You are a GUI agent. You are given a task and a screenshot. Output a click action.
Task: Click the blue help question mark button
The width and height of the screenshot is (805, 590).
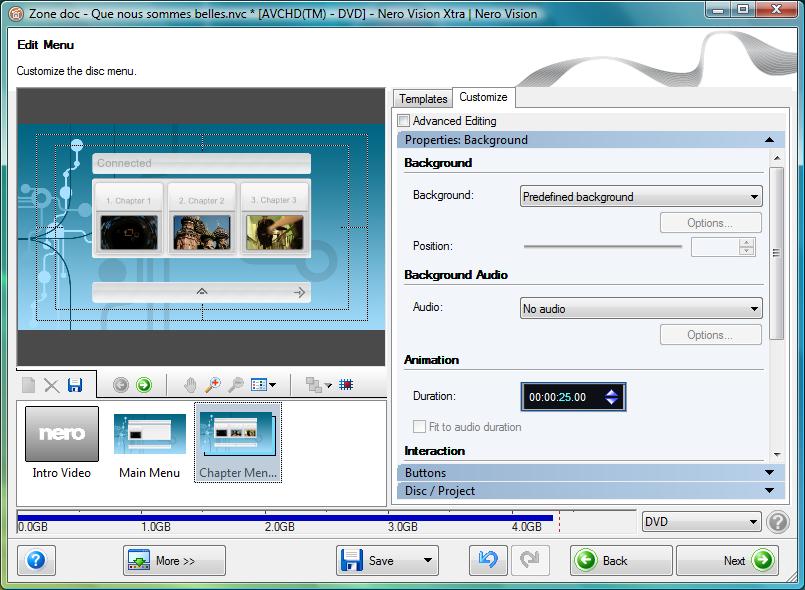36,560
